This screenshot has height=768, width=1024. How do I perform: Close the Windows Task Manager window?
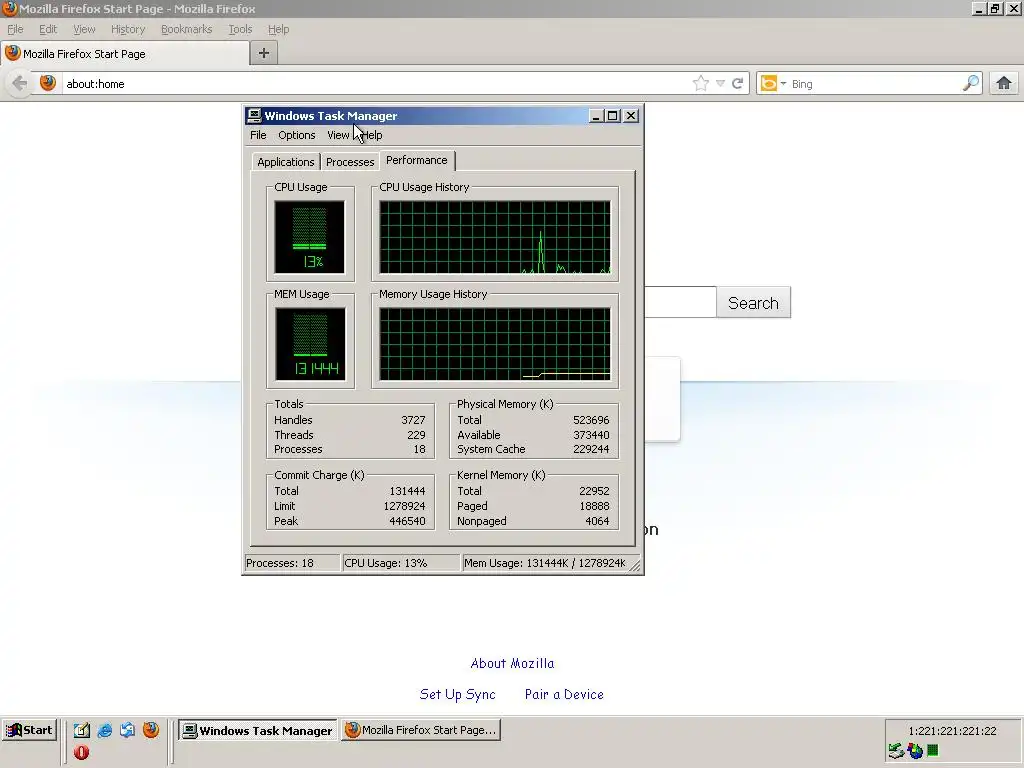pos(631,116)
